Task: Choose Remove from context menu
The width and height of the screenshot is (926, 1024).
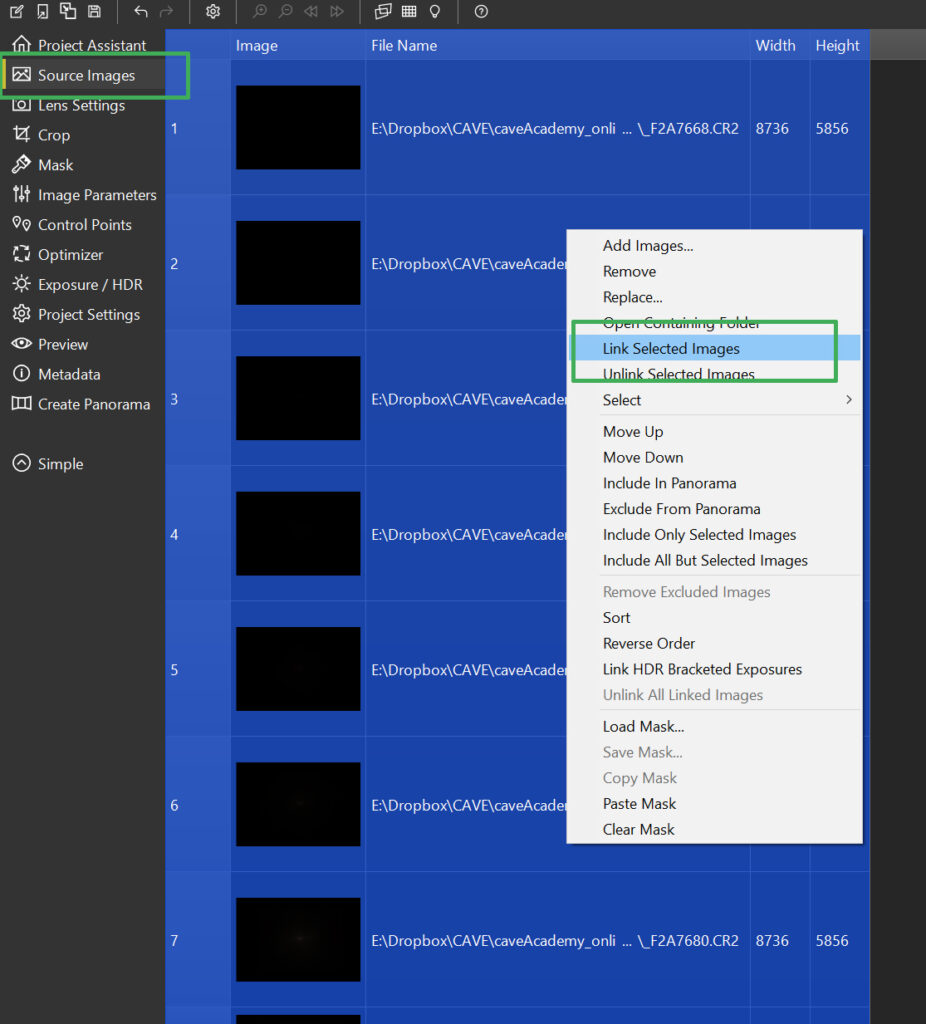Action: 714,271
